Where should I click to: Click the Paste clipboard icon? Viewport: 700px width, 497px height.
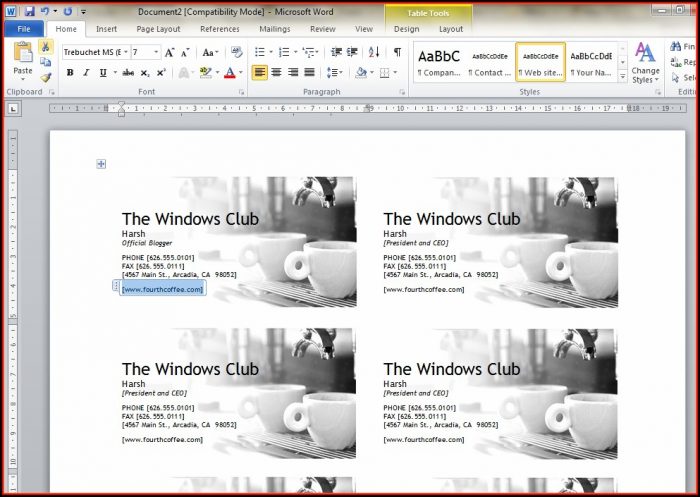[x=23, y=53]
